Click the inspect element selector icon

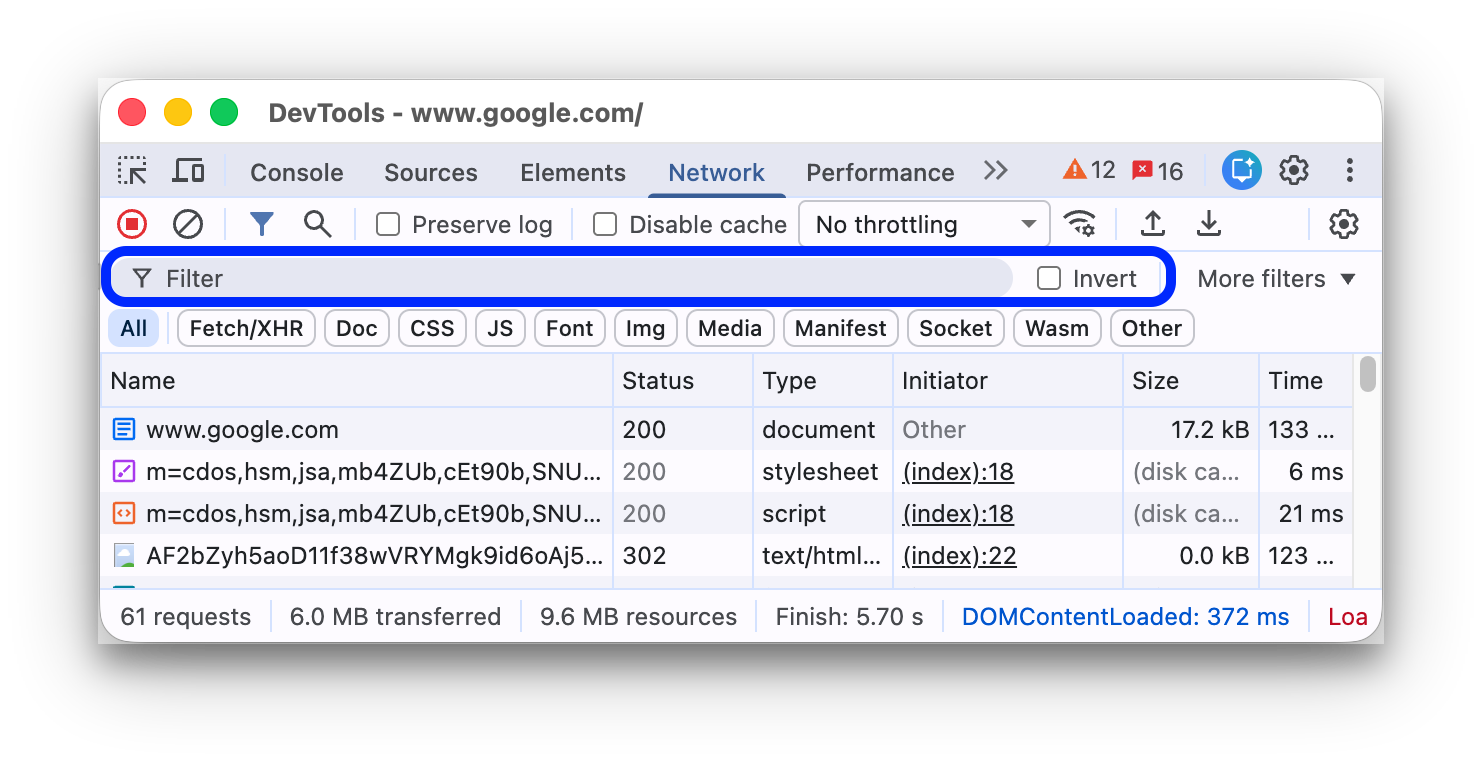[132, 171]
